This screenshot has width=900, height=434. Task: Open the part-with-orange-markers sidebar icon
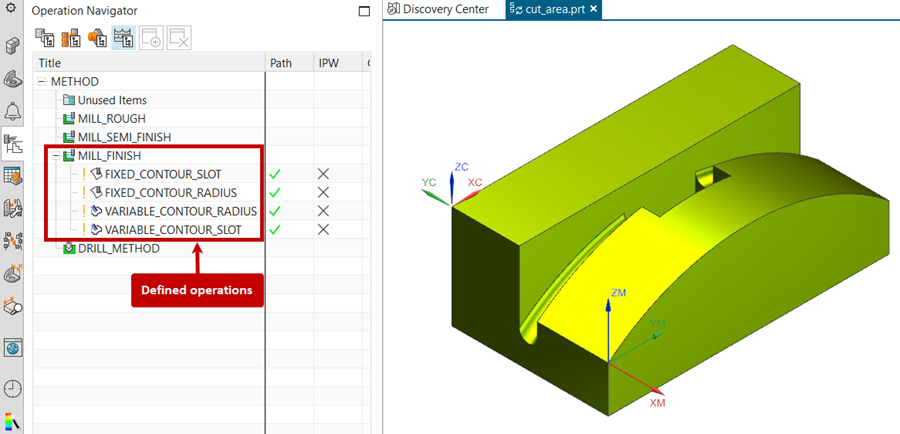(x=12, y=273)
